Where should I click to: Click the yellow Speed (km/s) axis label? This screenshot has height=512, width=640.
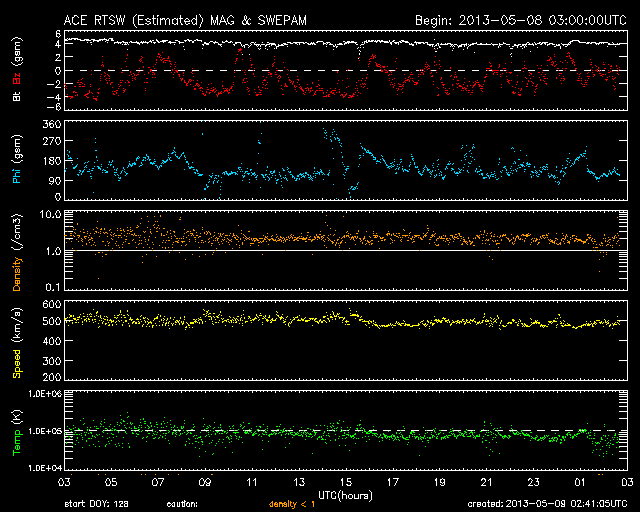[16, 343]
